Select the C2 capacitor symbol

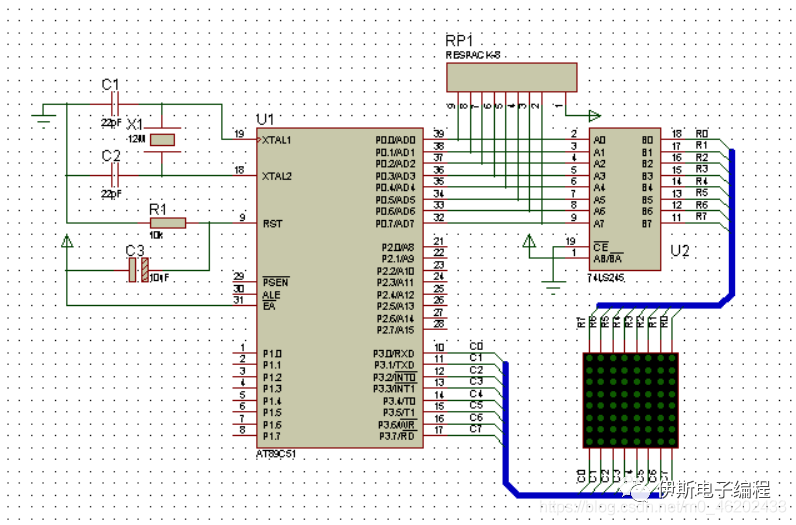(x=115, y=176)
